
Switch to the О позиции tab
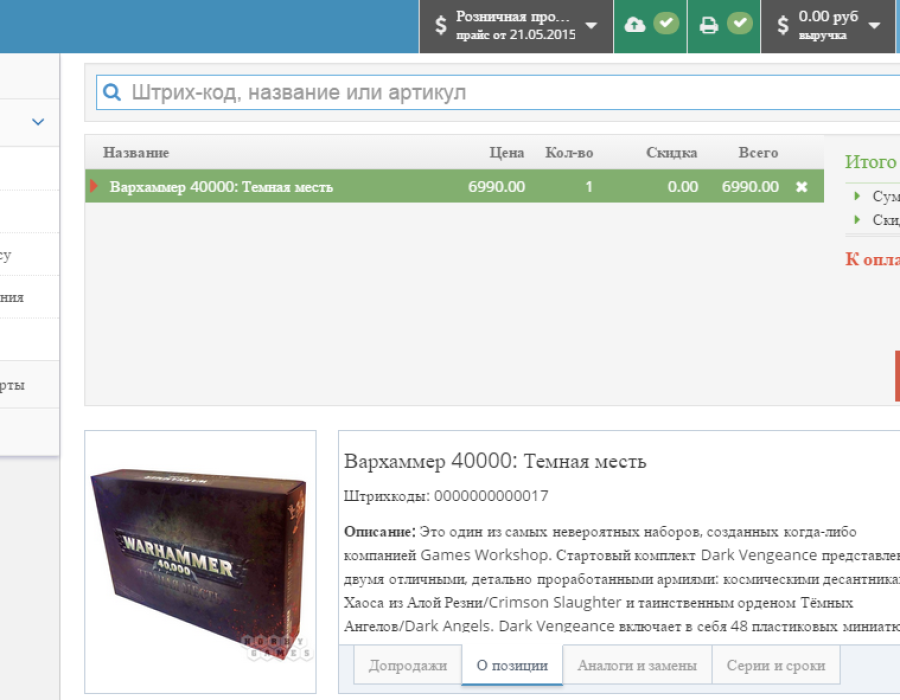512,665
